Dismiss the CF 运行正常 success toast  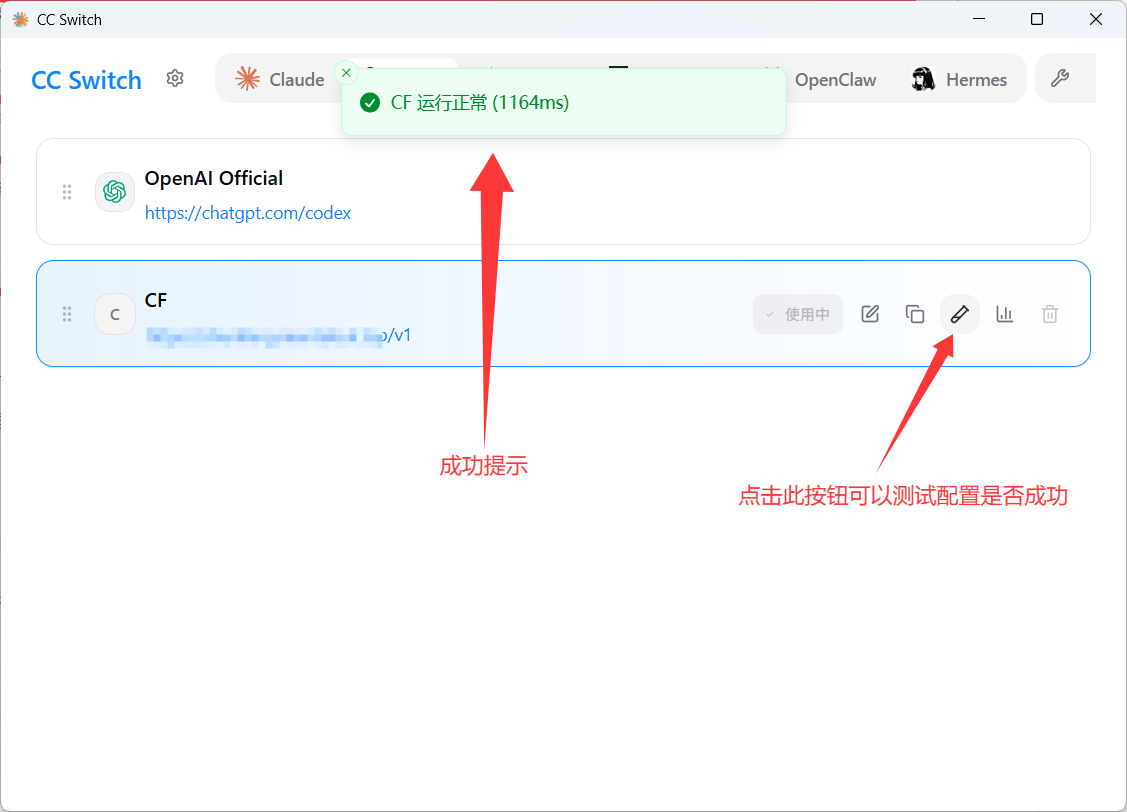(345, 72)
